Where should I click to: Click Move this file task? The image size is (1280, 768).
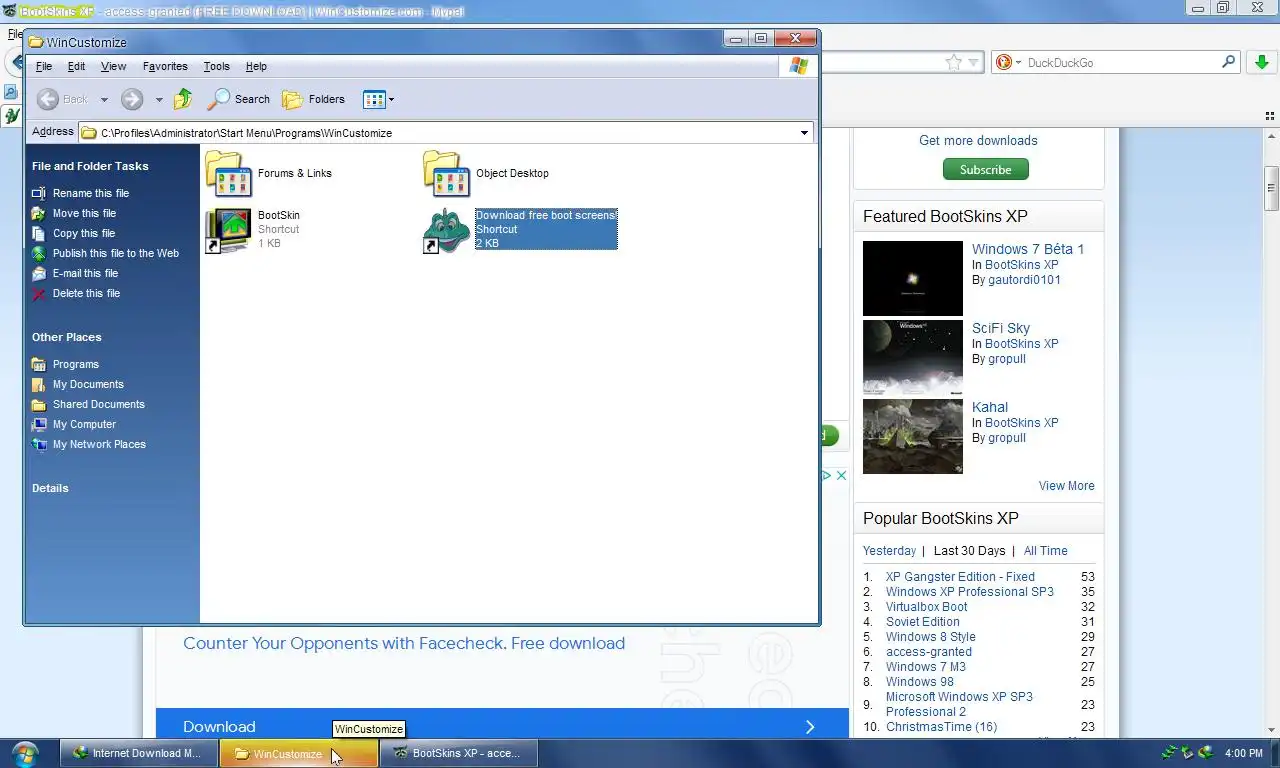click(84, 213)
